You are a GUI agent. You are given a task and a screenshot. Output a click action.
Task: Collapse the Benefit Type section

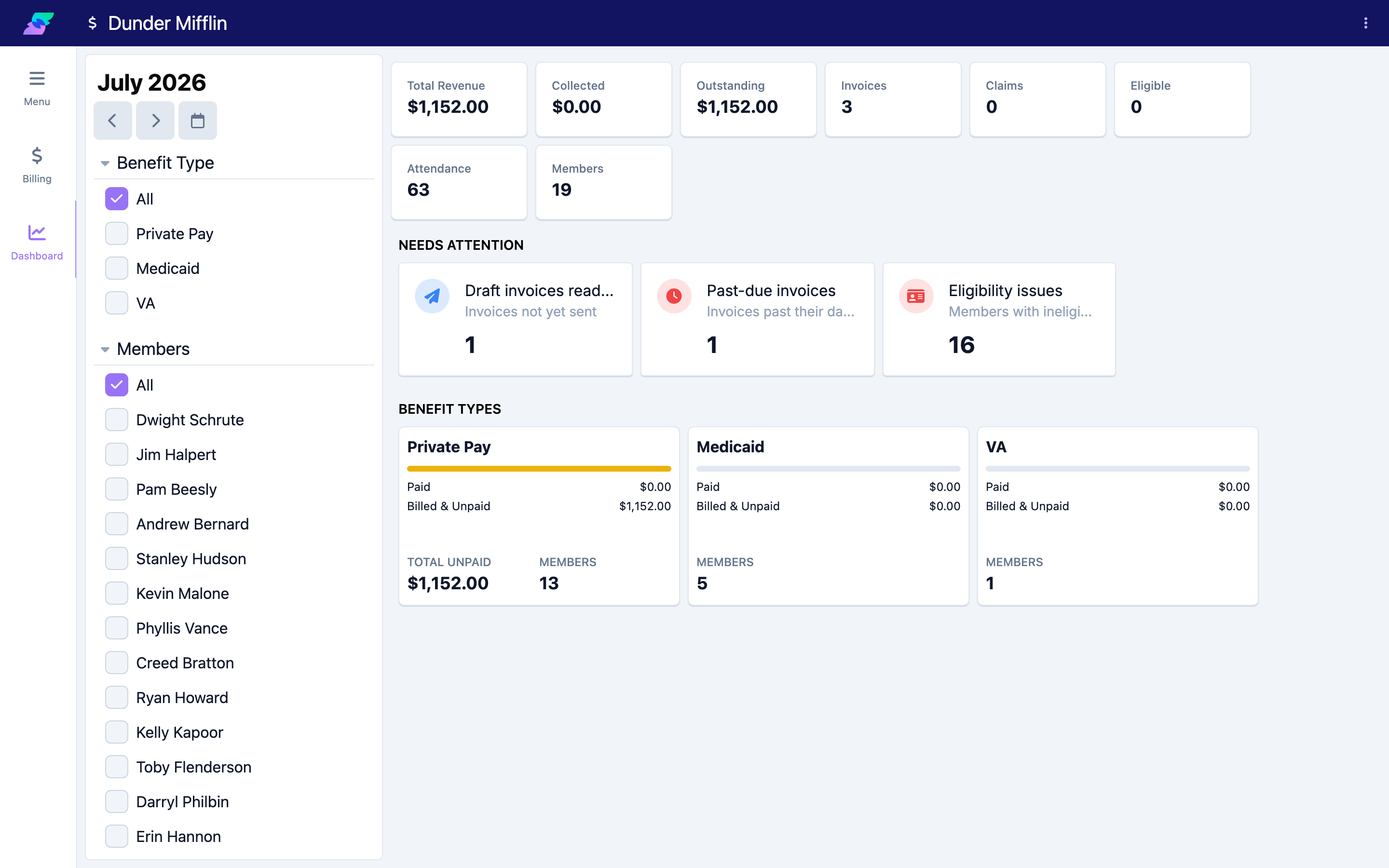coord(105,163)
